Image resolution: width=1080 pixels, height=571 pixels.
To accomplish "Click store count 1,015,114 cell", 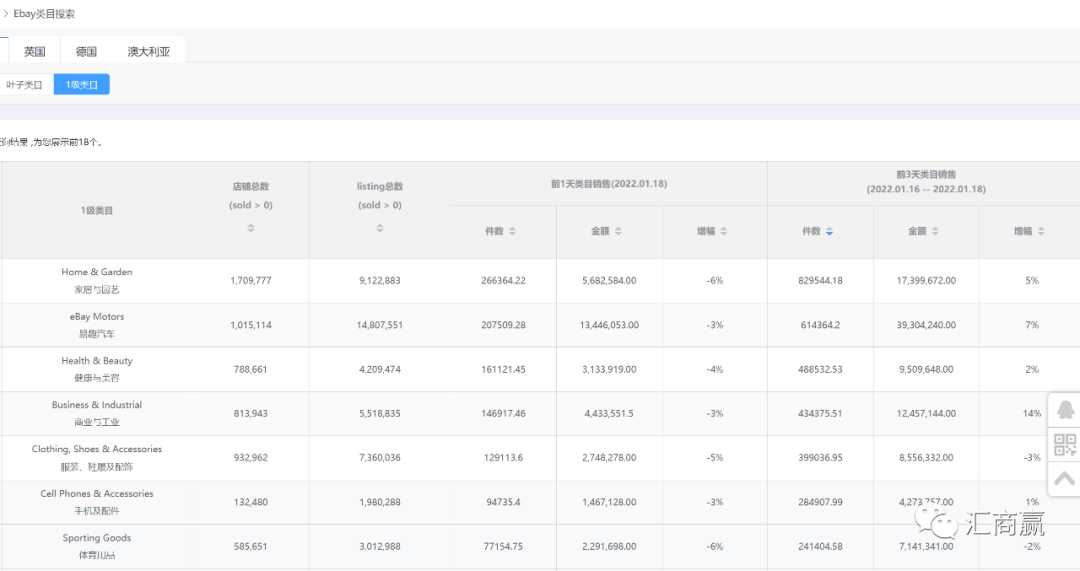I will (251, 325).
